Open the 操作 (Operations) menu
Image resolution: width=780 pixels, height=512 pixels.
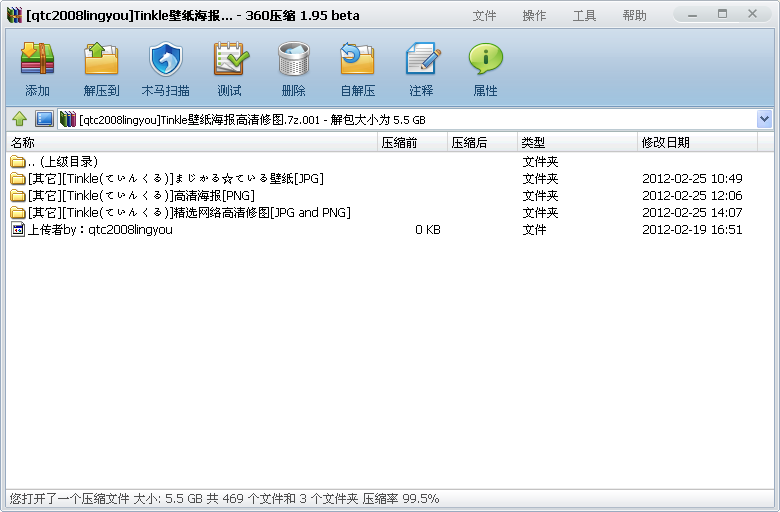(534, 16)
